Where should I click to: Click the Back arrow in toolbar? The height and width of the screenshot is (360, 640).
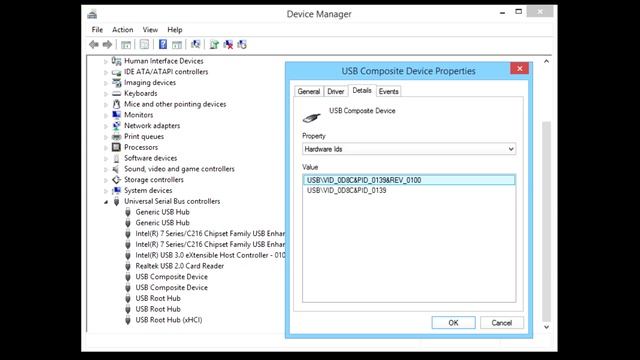coord(94,44)
